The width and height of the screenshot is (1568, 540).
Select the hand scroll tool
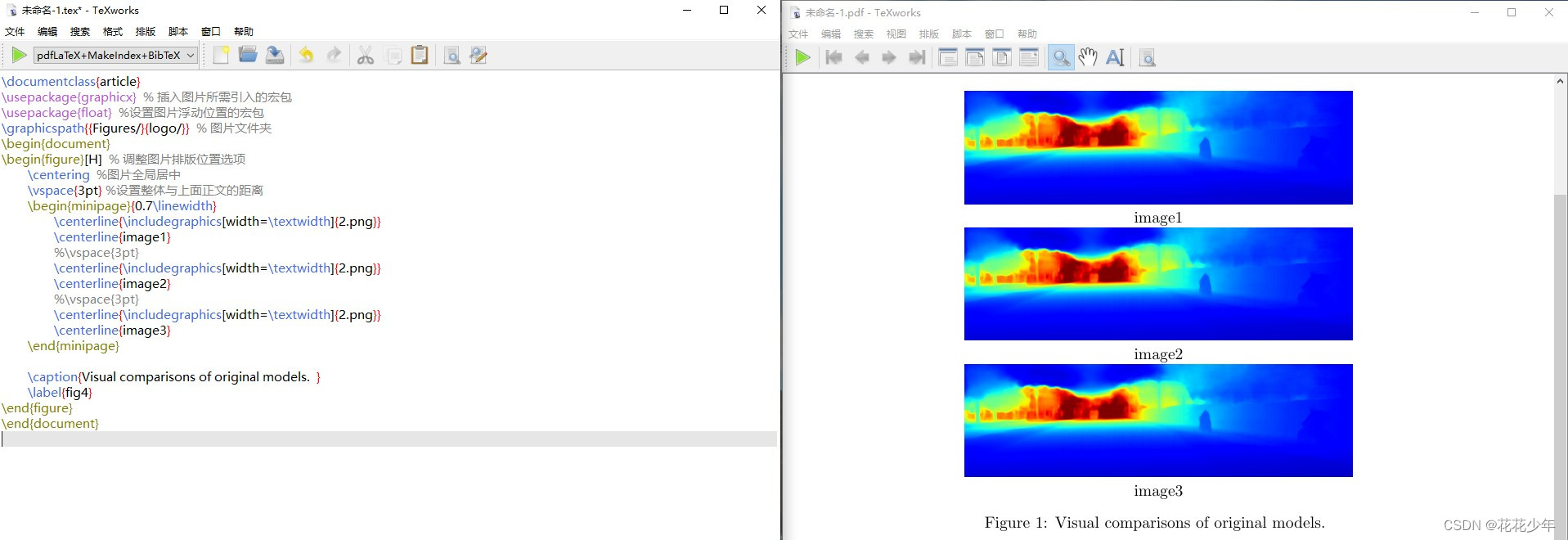[x=1088, y=57]
